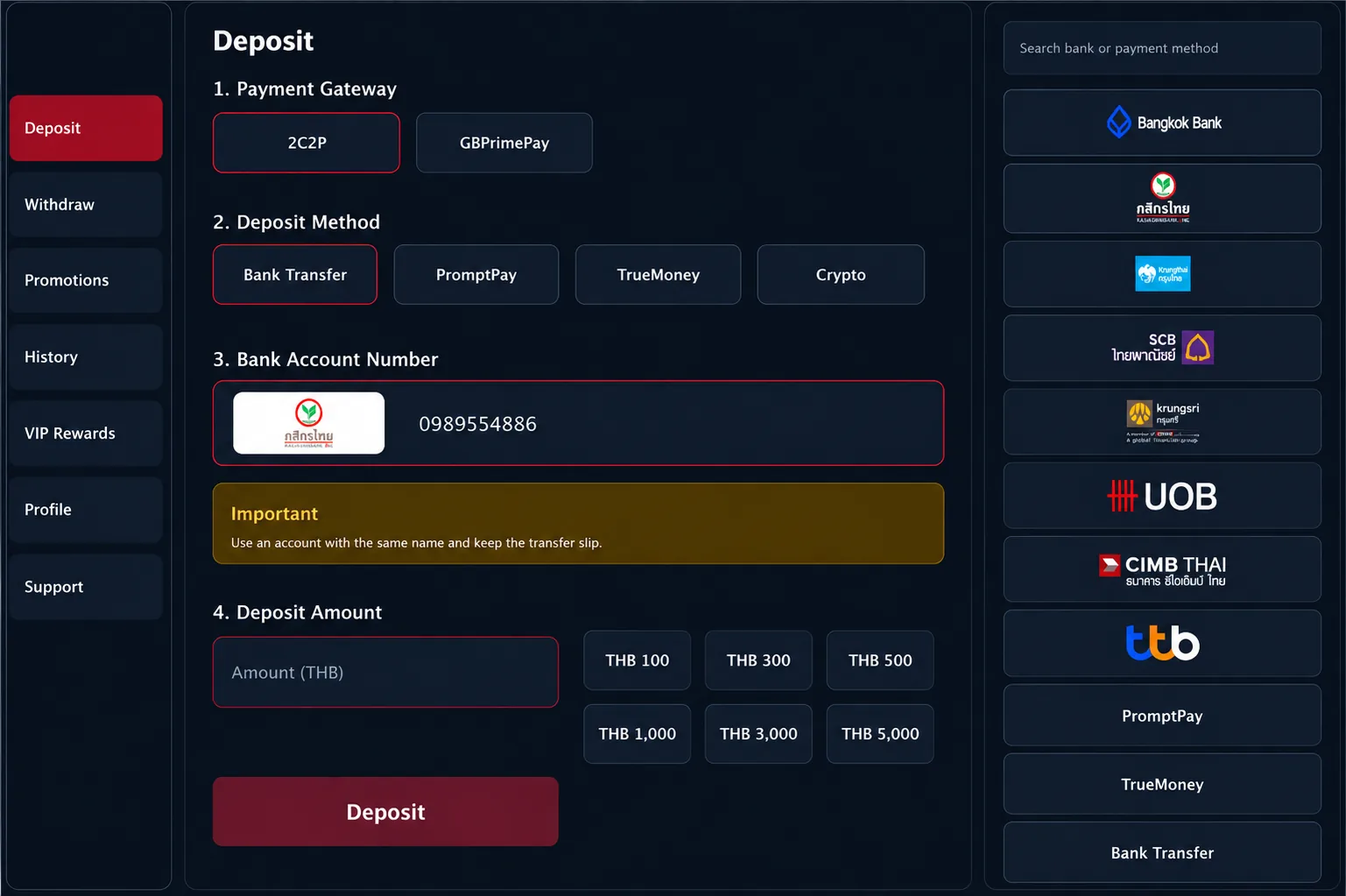The height and width of the screenshot is (896, 1346).
Task: Choose GBPrimePay as payment gateway
Action: pos(504,143)
